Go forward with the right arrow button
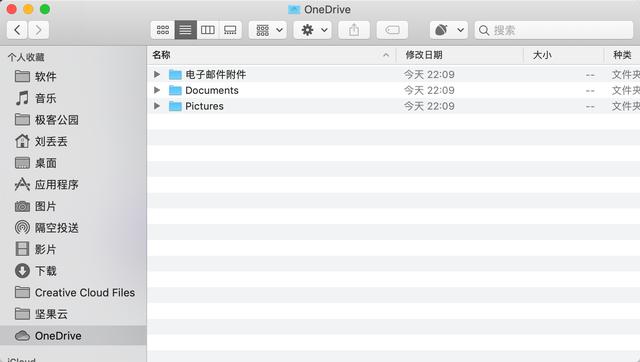 tap(39, 30)
